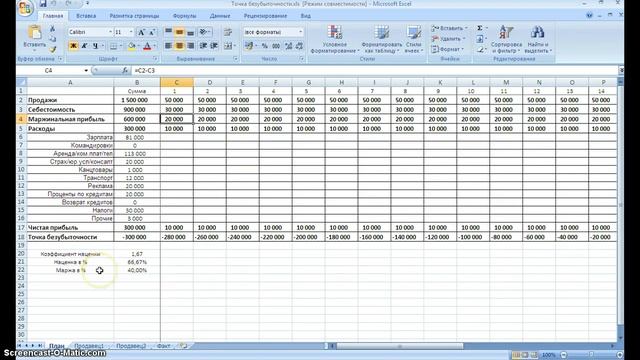Click the text orientation icon
Image resolution: width=640 pixels, height=360 pixels.
tap(204, 32)
